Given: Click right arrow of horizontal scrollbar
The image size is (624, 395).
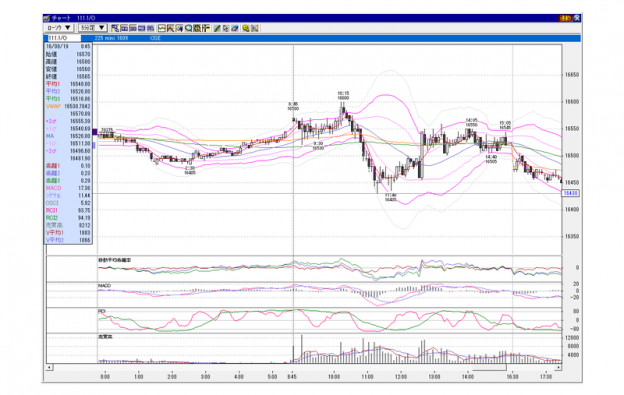Looking at the screenshot, I should 559,368.
